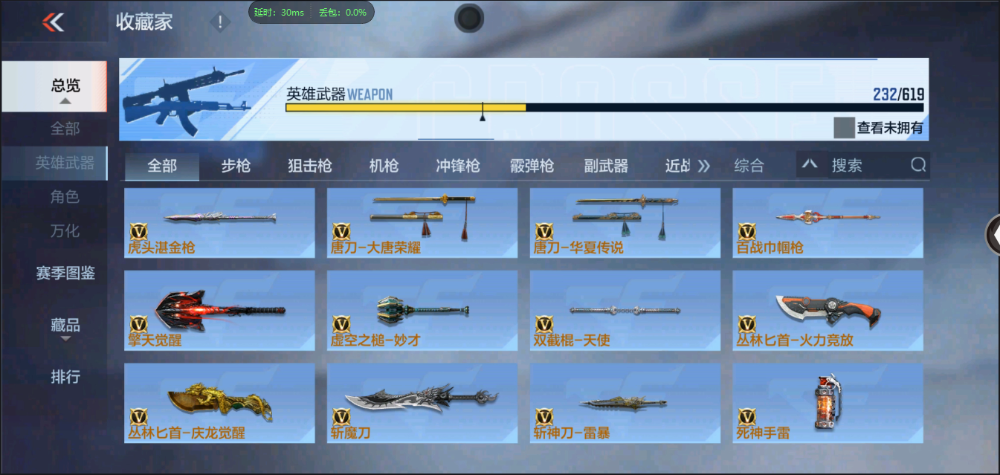Viewport: 1000px width, 475px height.
Task: Tap the double-chevron back arrow icon
Action: click(x=53, y=22)
